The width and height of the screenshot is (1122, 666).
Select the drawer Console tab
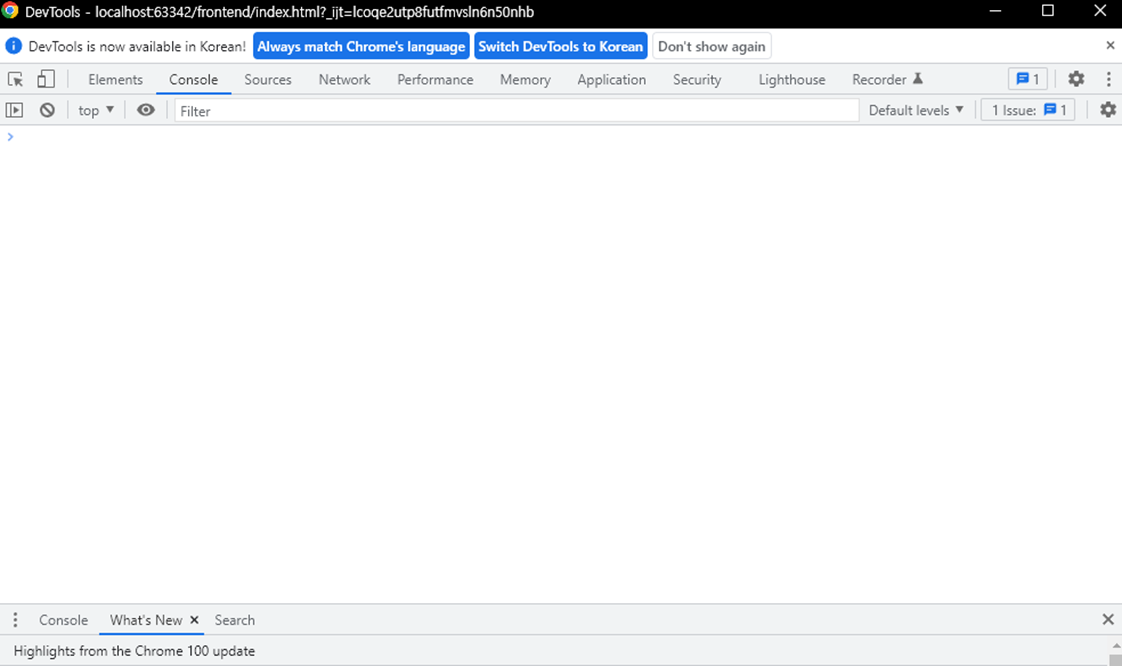coord(63,620)
